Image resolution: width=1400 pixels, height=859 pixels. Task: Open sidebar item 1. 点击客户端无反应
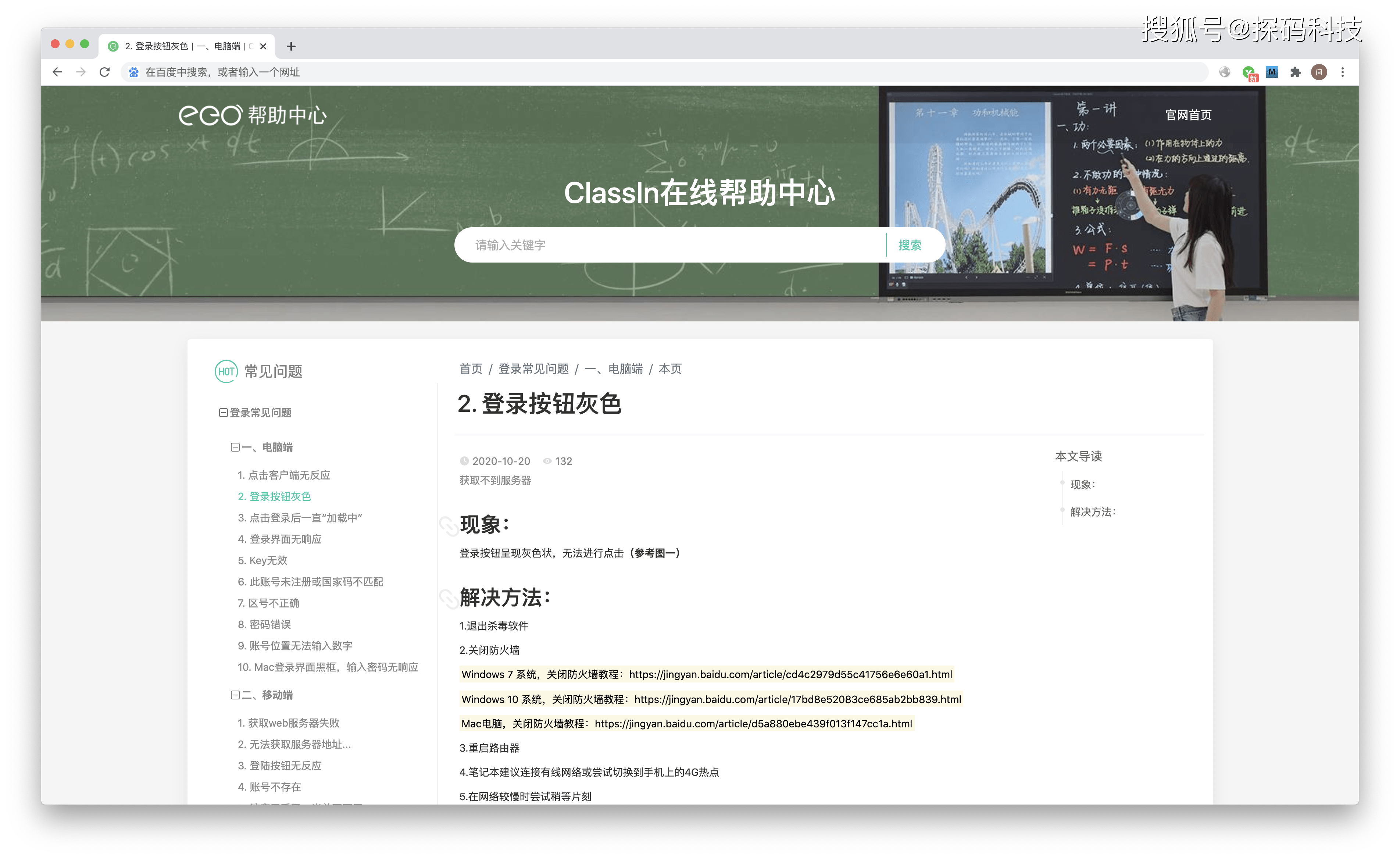point(283,475)
